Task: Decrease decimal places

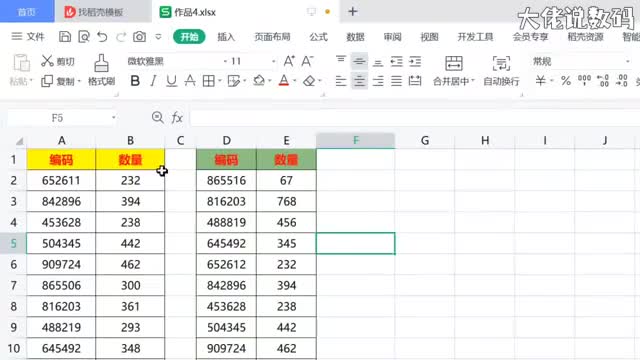Action: coord(622,80)
